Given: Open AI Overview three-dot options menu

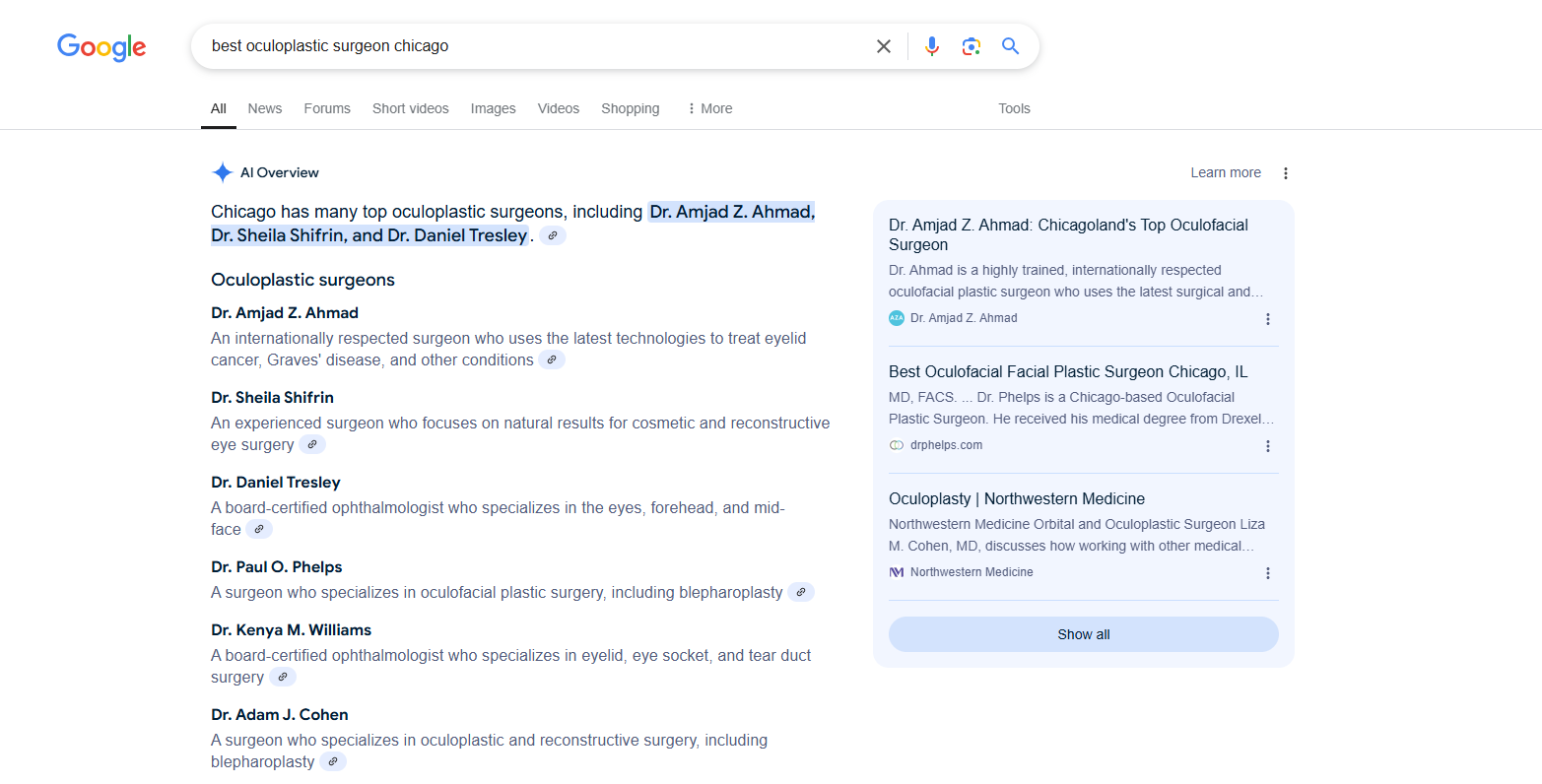Looking at the screenshot, I should 1286,173.
